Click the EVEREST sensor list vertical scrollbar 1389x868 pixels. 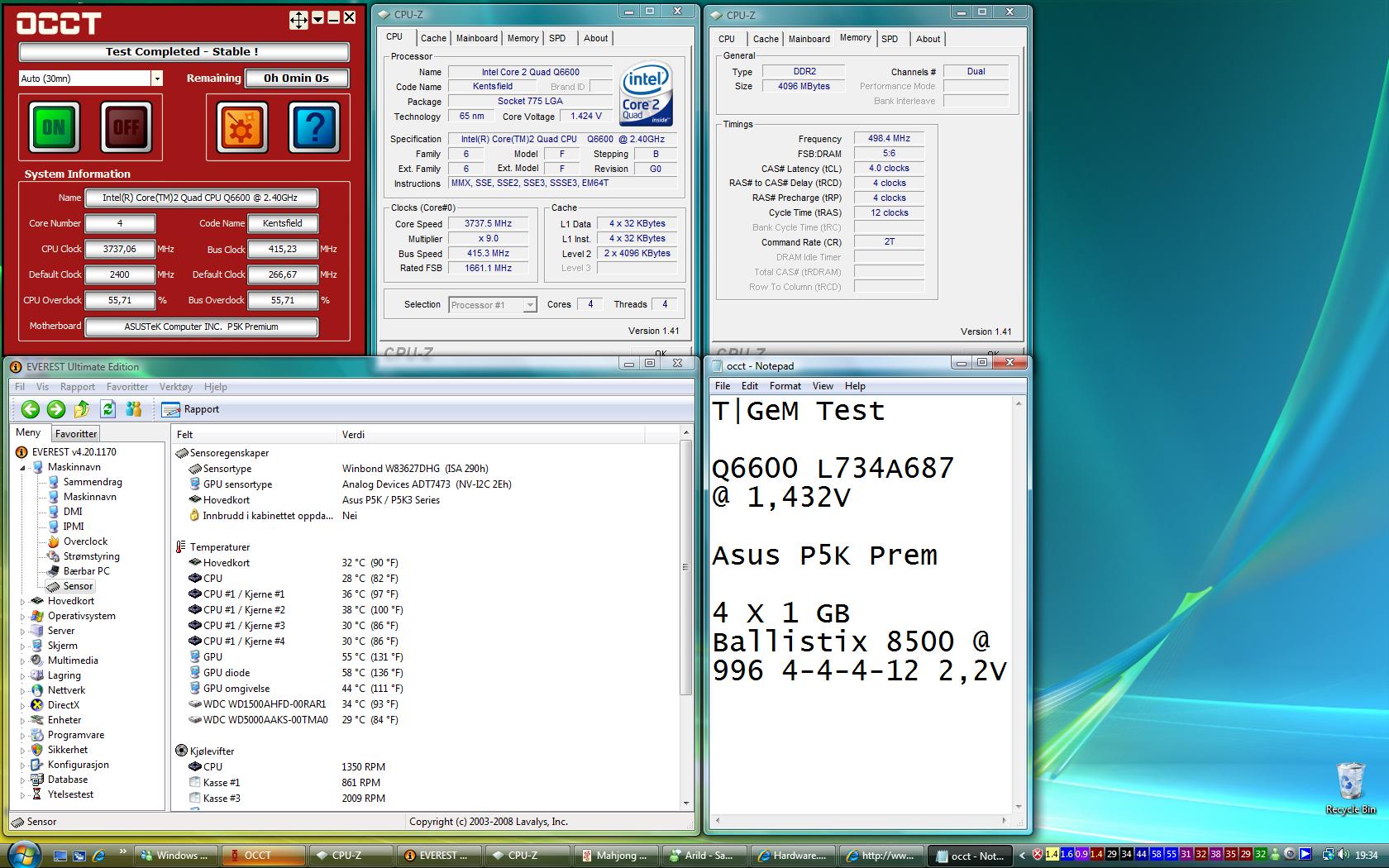(x=685, y=619)
